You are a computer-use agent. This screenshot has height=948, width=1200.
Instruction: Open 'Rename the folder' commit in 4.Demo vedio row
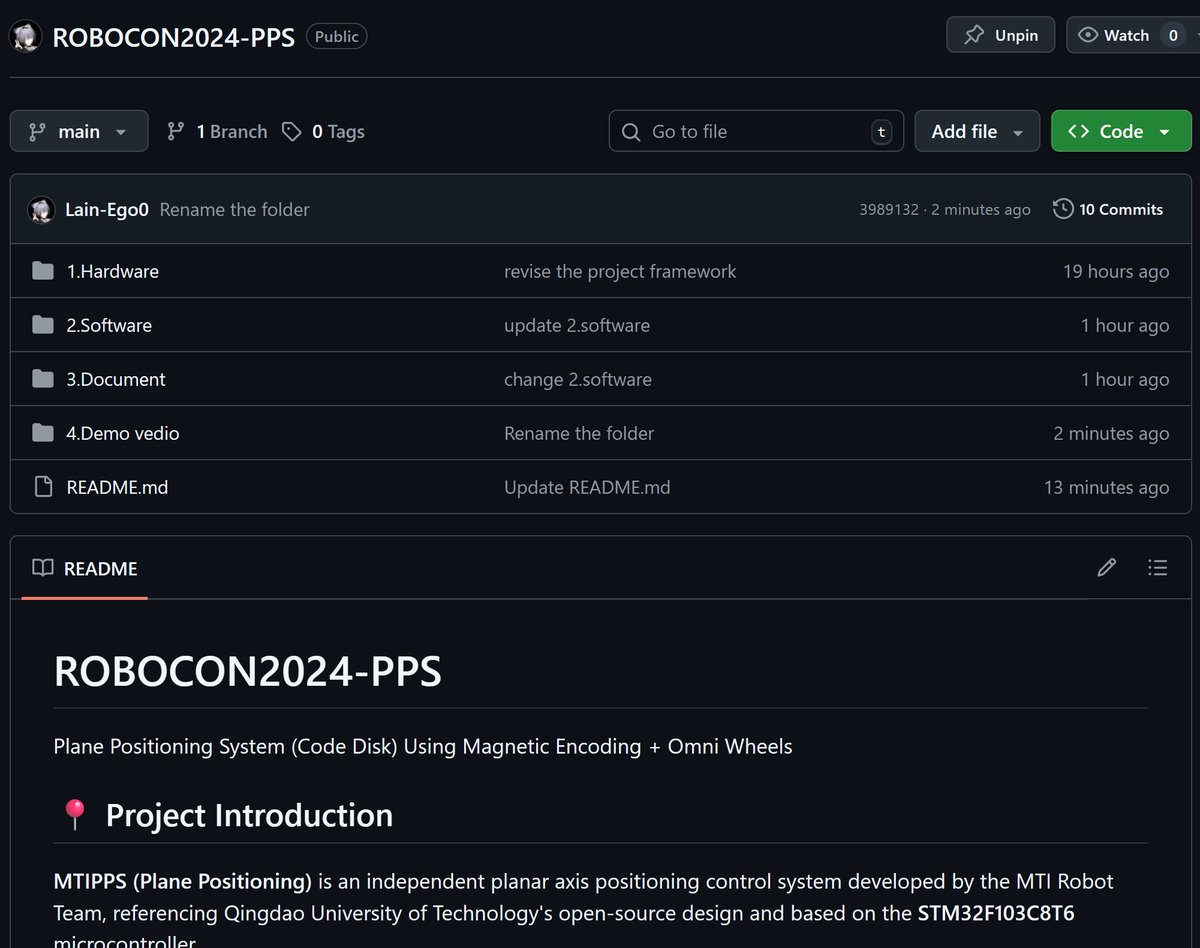[x=579, y=433]
